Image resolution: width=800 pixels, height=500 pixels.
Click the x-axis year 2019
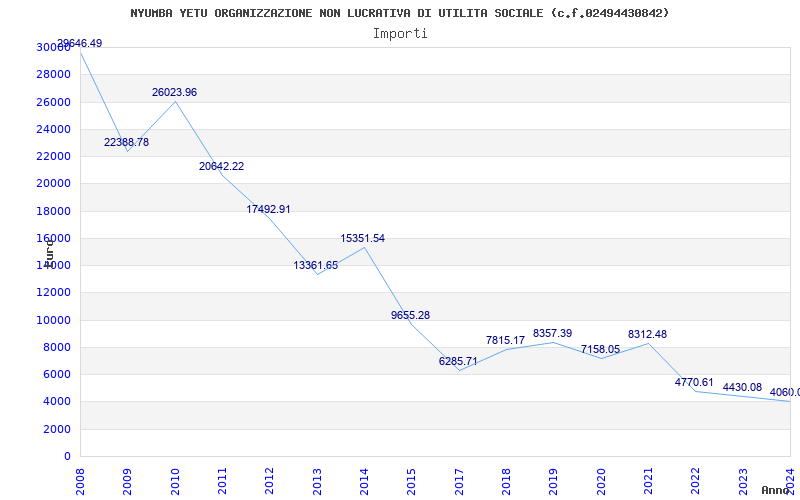[554, 481]
